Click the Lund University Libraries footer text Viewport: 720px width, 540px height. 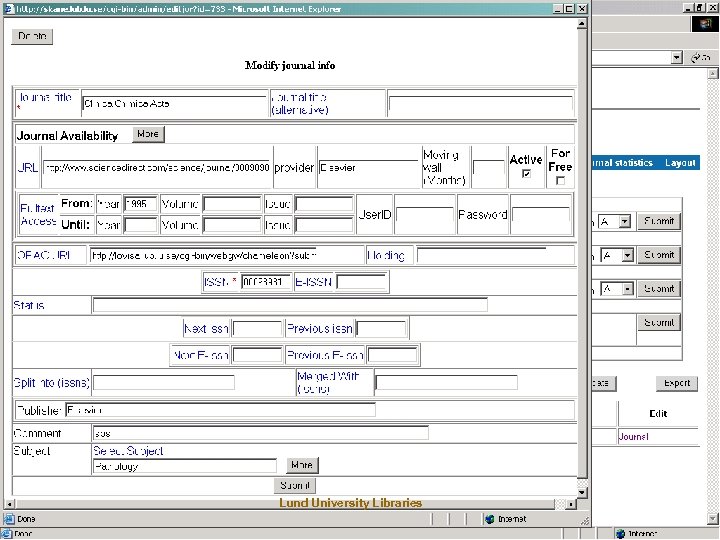click(350, 503)
